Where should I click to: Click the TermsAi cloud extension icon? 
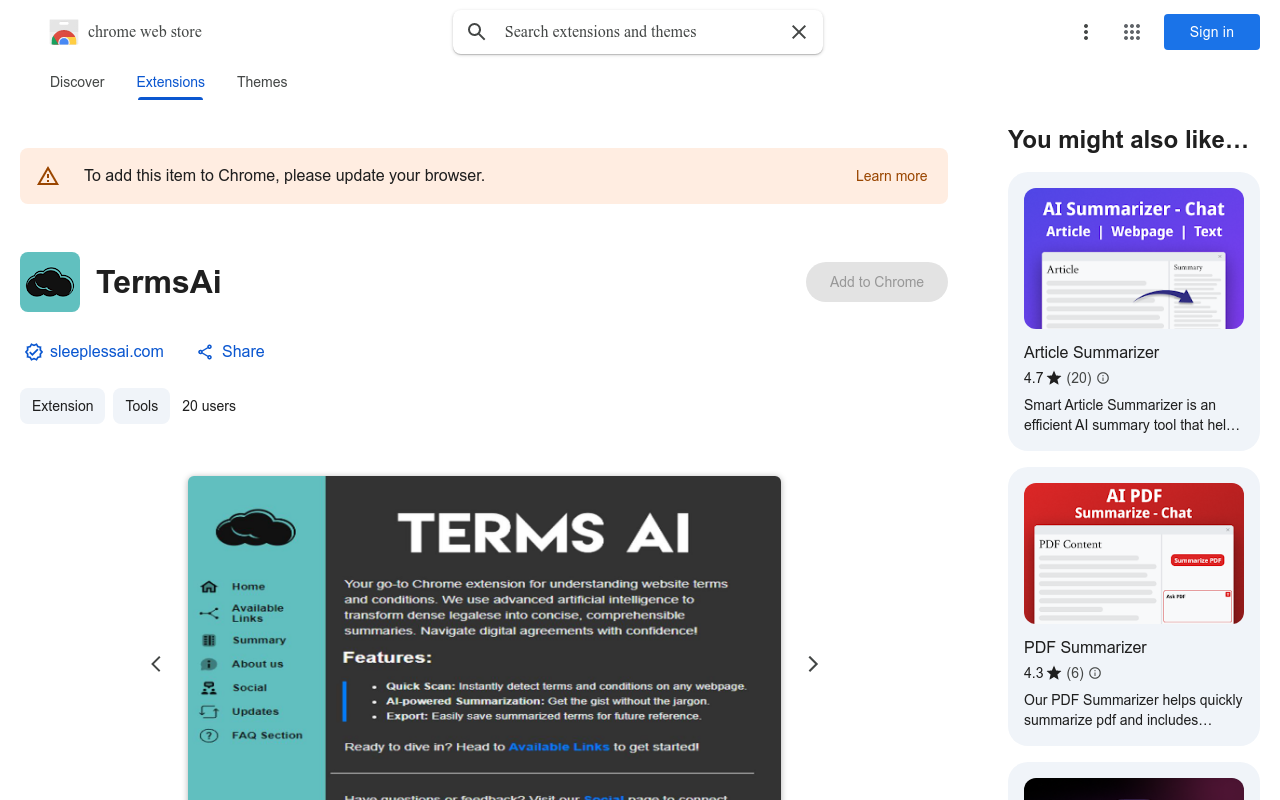[x=50, y=282]
